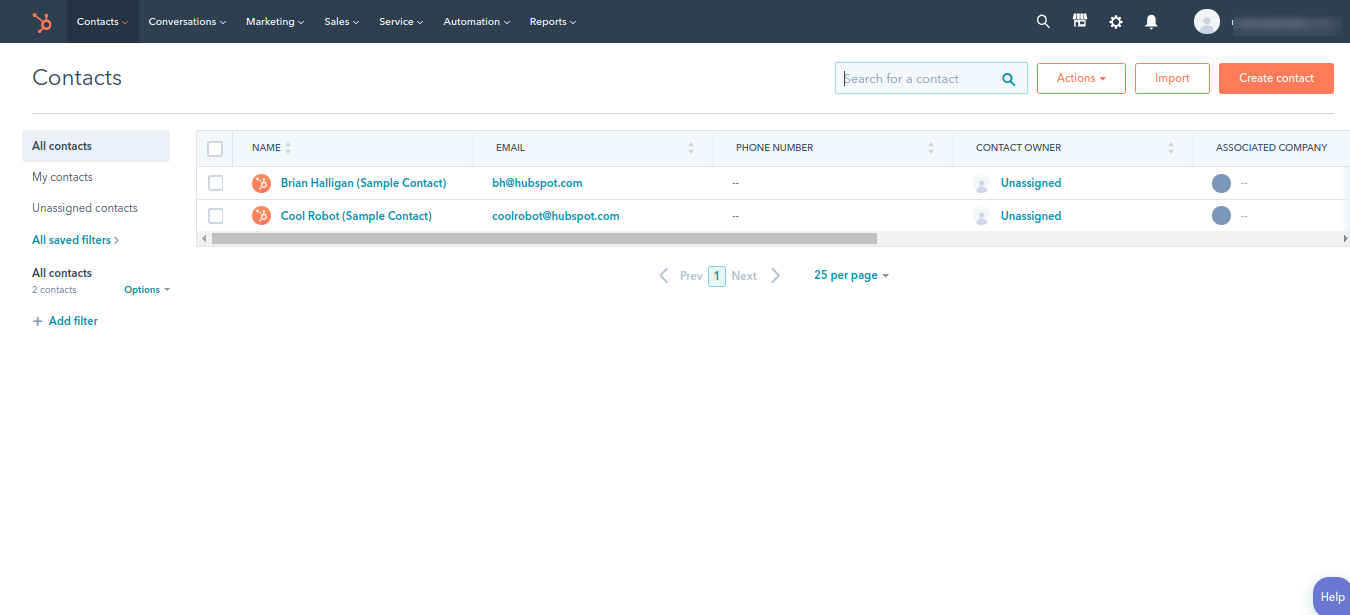Check the row checkbox for Brian Halligan
This screenshot has height=615, width=1350.
click(x=215, y=183)
